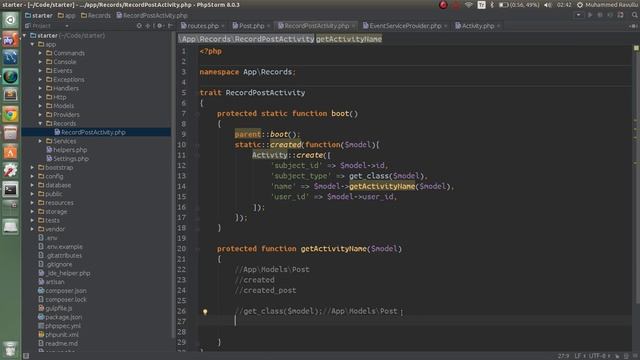Click the getActivityName breadcrumb above the editor
640x360 pixels.
click(x=349, y=39)
